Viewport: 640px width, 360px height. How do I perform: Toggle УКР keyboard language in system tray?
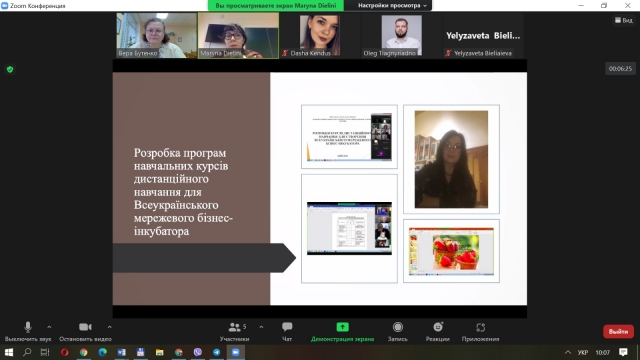click(583, 352)
